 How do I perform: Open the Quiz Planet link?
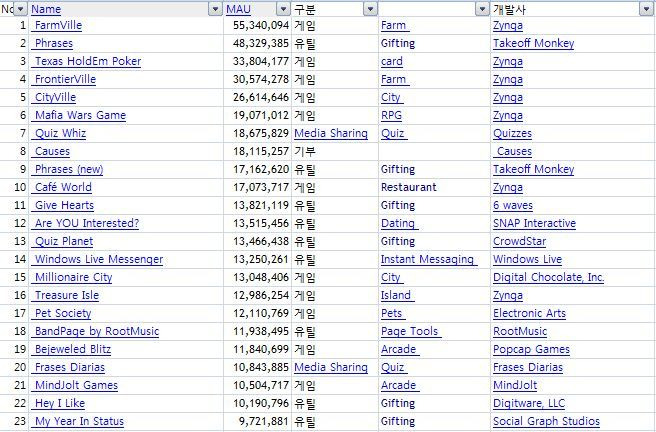[64, 241]
